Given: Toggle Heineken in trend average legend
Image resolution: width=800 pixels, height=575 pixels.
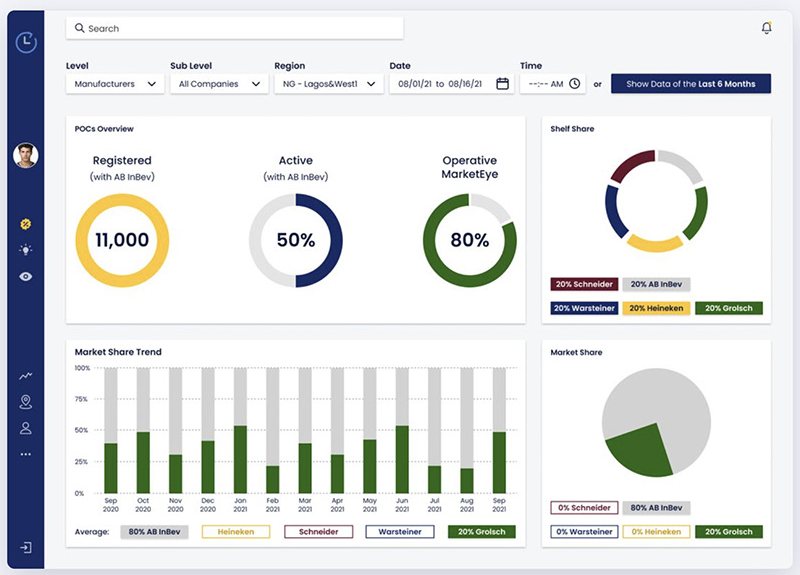Looking at the screenshot, I should [x=236, y=532].
